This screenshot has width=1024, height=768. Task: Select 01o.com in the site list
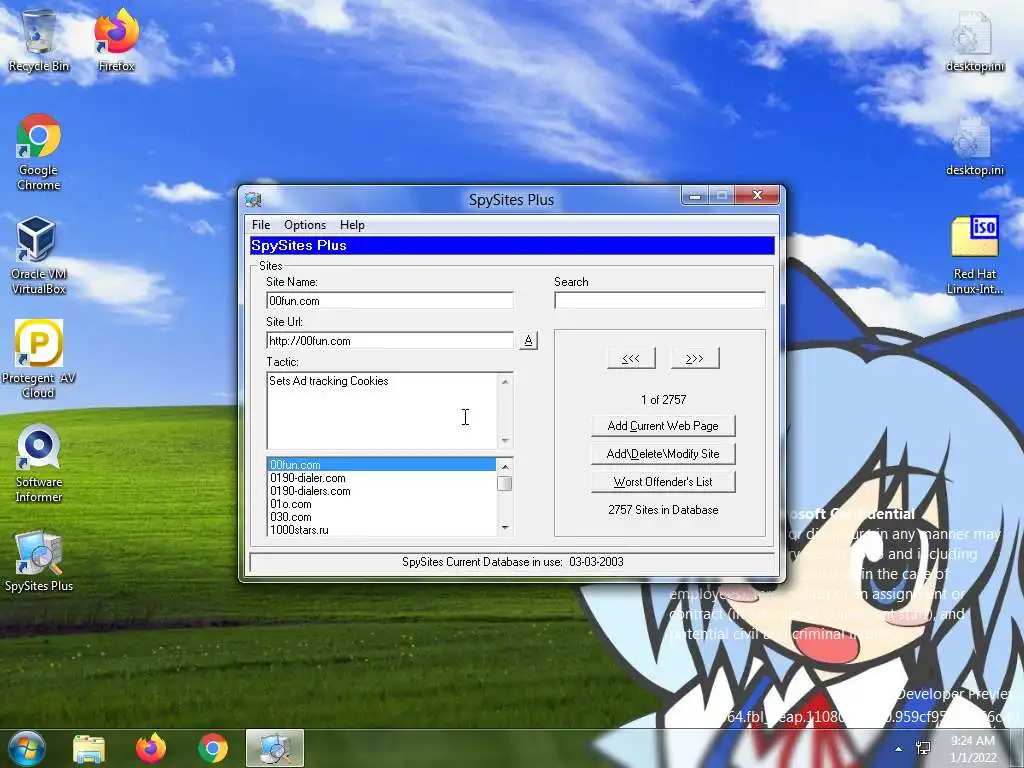click(382, 504)
